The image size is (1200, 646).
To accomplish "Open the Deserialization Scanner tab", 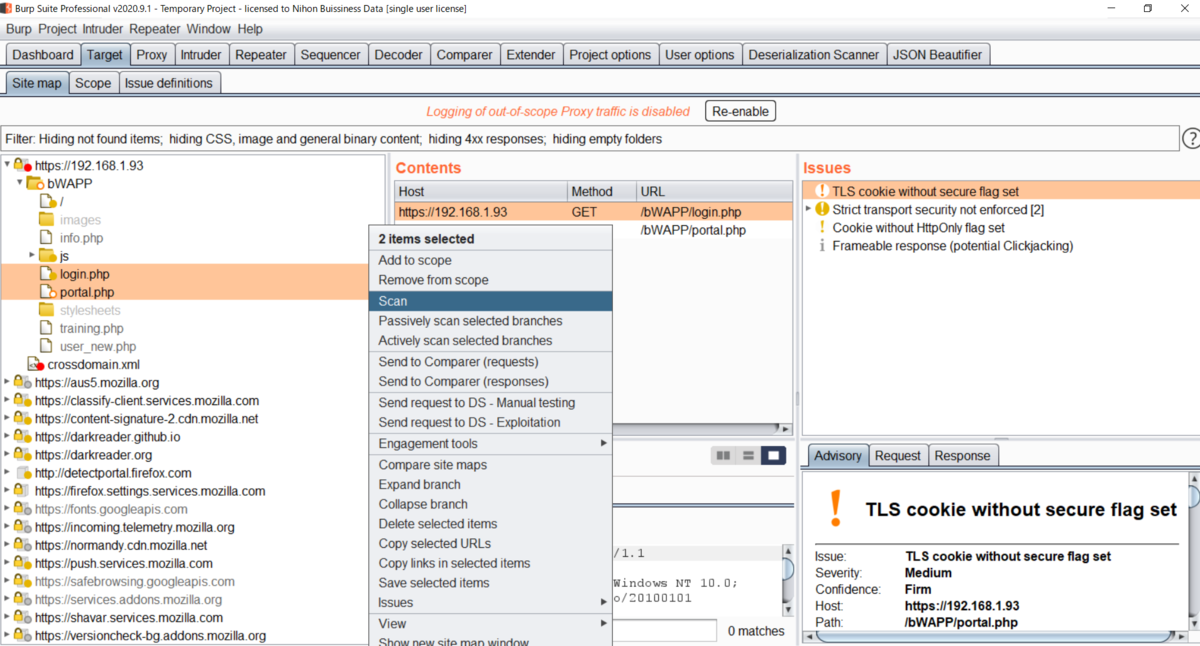I will coord(814,55).
